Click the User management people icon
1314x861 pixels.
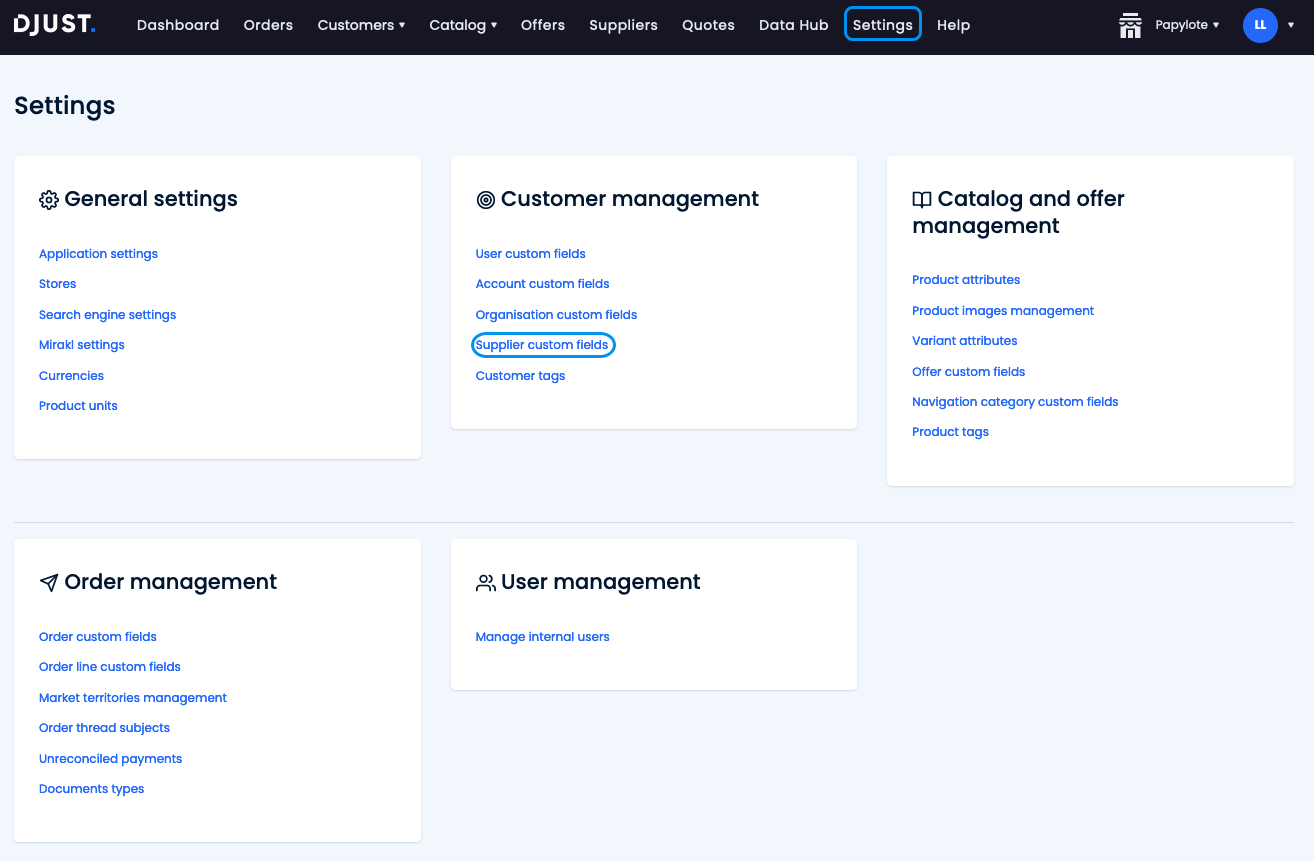coord(486,583)
